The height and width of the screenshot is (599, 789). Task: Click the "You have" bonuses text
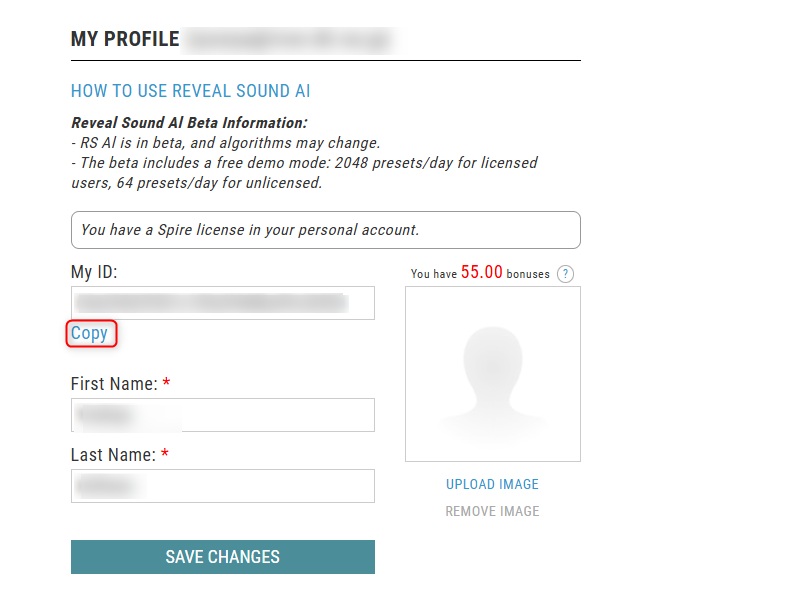coord(433,274)
